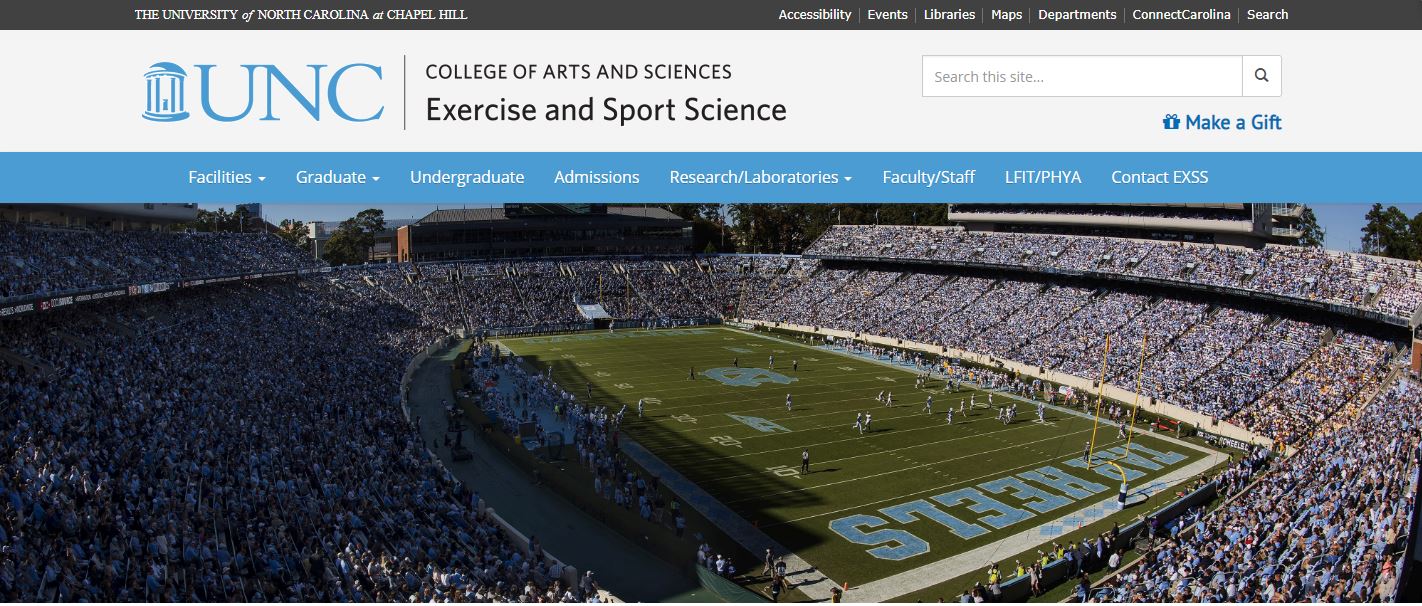Open the Graduate dropdown menu
Screen dimensions: 1422x606
[x=338, y=177]
